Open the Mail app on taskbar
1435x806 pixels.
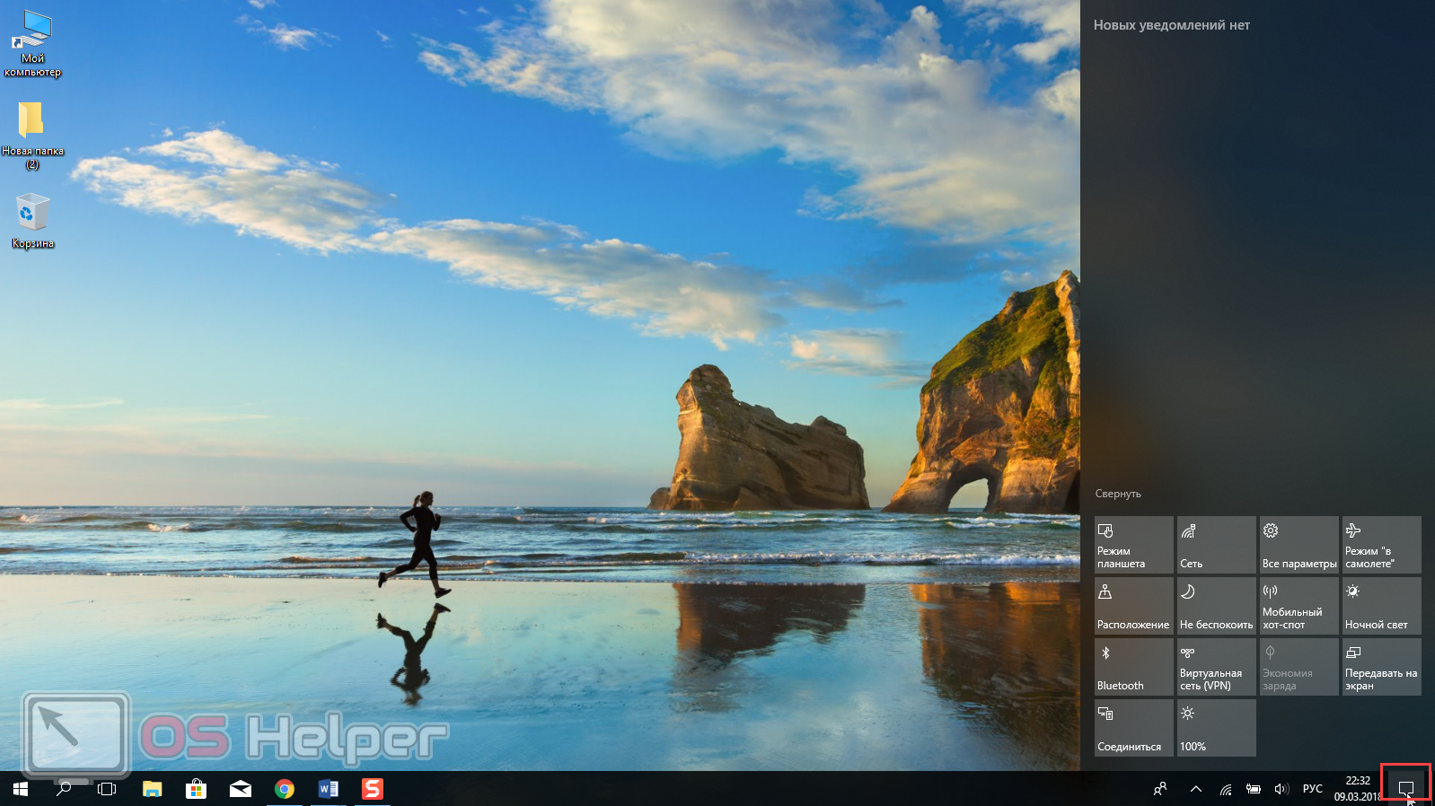pyautogui.click(x=240, y=789)
